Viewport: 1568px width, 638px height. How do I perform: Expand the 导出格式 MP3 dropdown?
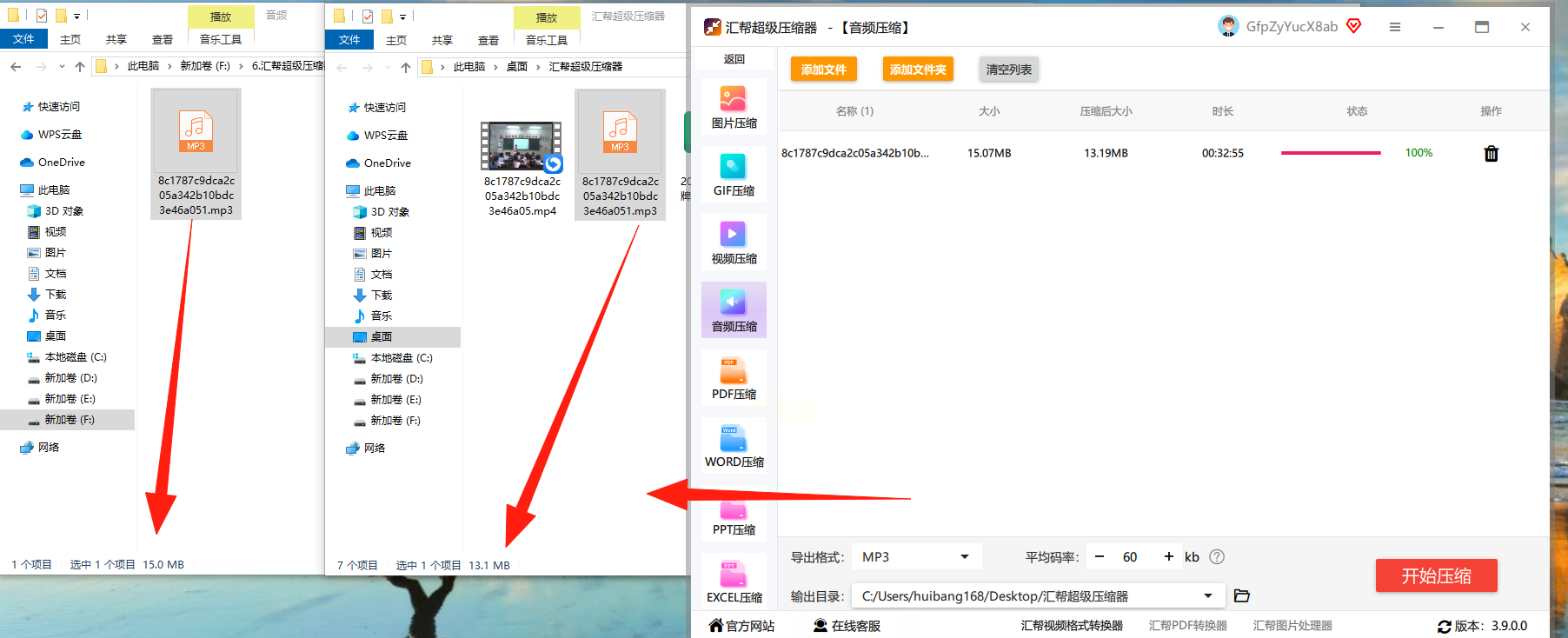(x=964, y=557)
